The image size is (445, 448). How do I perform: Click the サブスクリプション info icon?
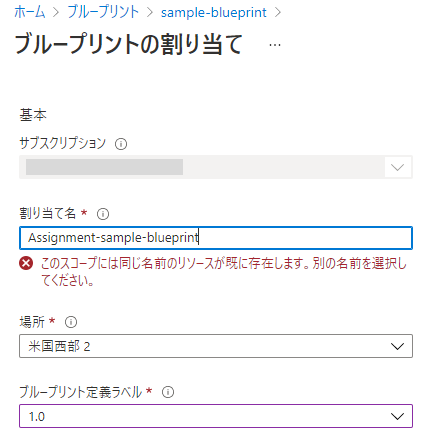121,144
